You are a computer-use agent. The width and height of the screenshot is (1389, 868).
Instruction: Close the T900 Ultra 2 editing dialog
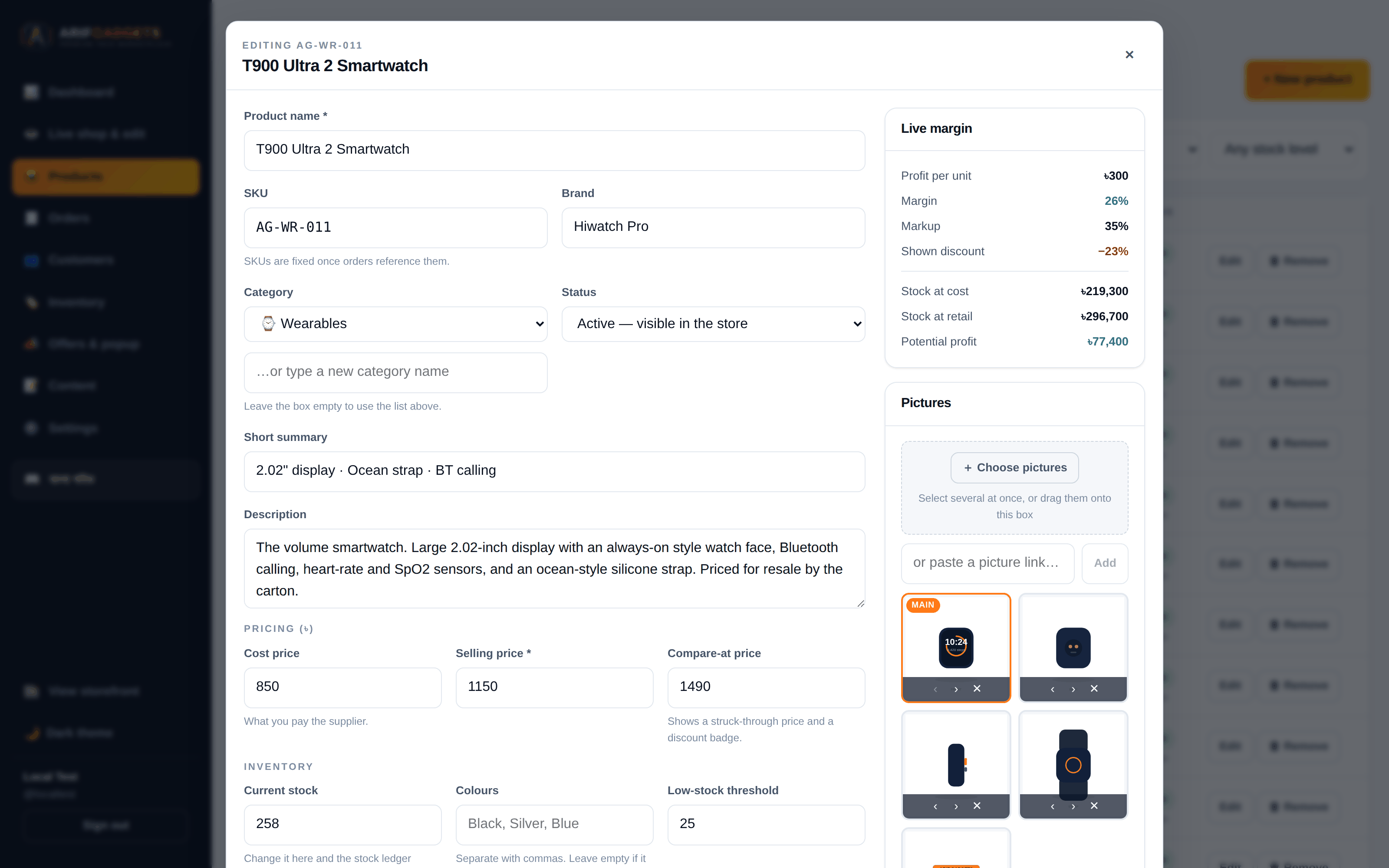coord(1129,55)
